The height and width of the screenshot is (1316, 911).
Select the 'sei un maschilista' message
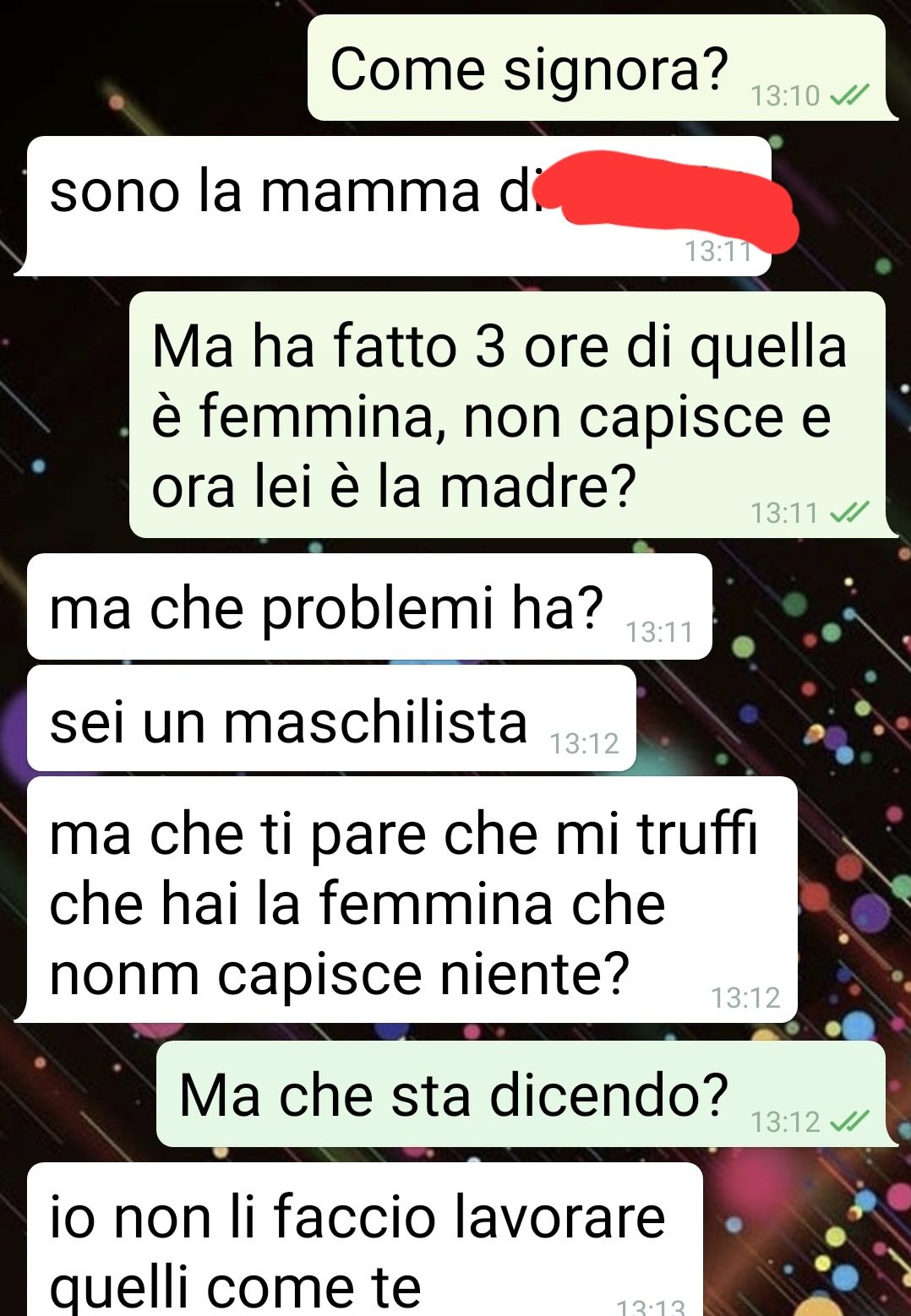[330, 718]
